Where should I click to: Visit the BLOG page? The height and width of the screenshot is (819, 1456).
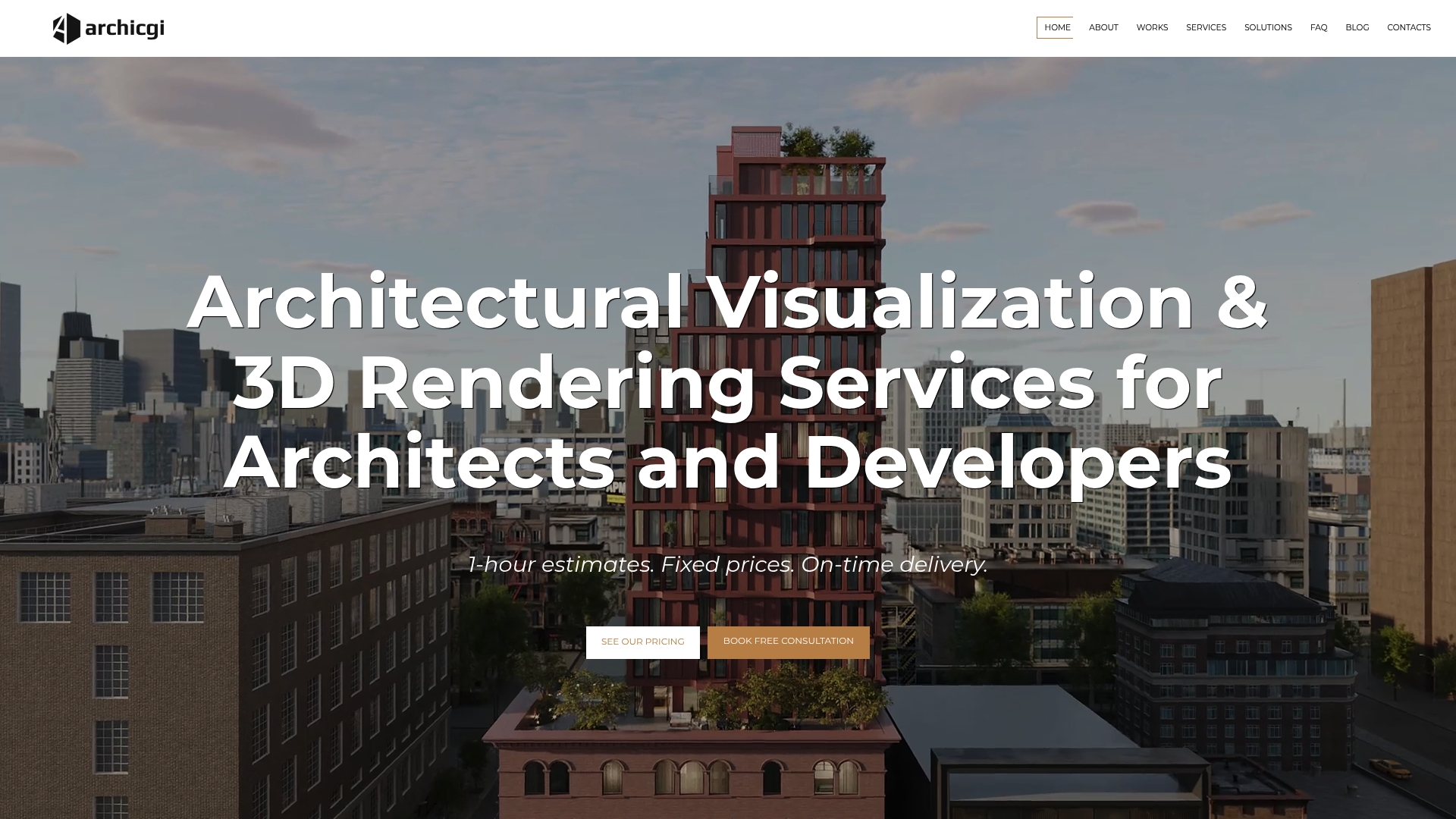pyautogui.click(x=1357, y=27)
